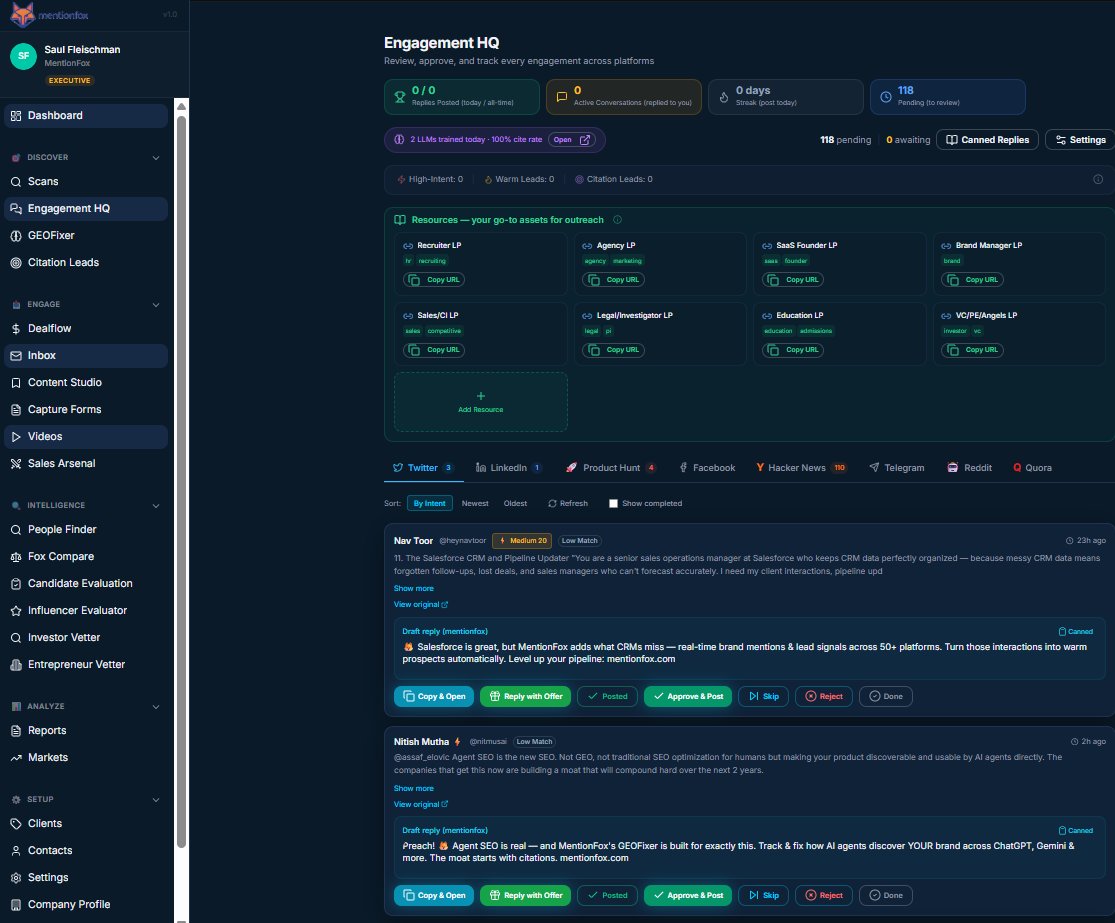Click the Influencer Evaluator star icon
This screenshot has height=923, width=1115.
point(16,612)
